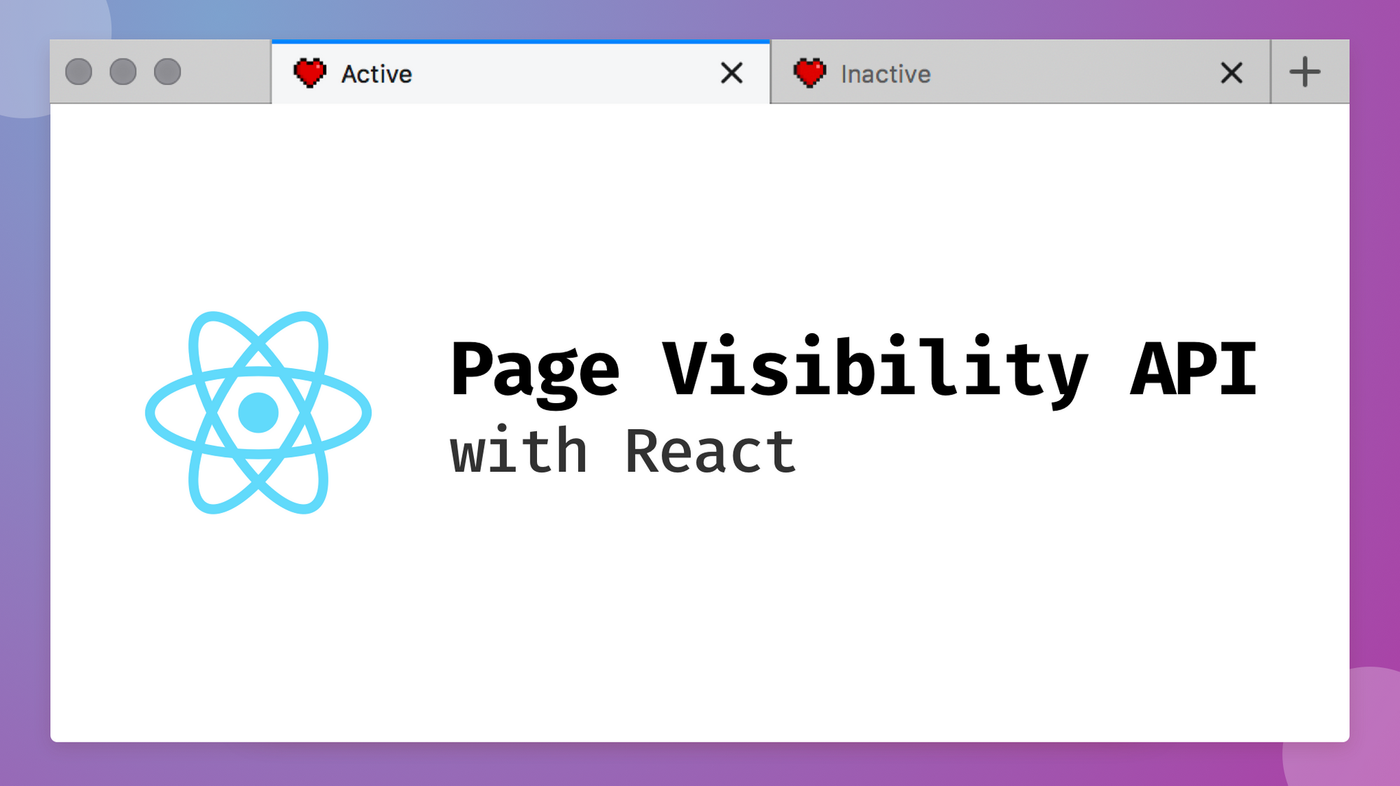Viewport: 1400px width, 786px height.
Task: Click the 'Page Visibility API' heading
Action: point(853,371)
